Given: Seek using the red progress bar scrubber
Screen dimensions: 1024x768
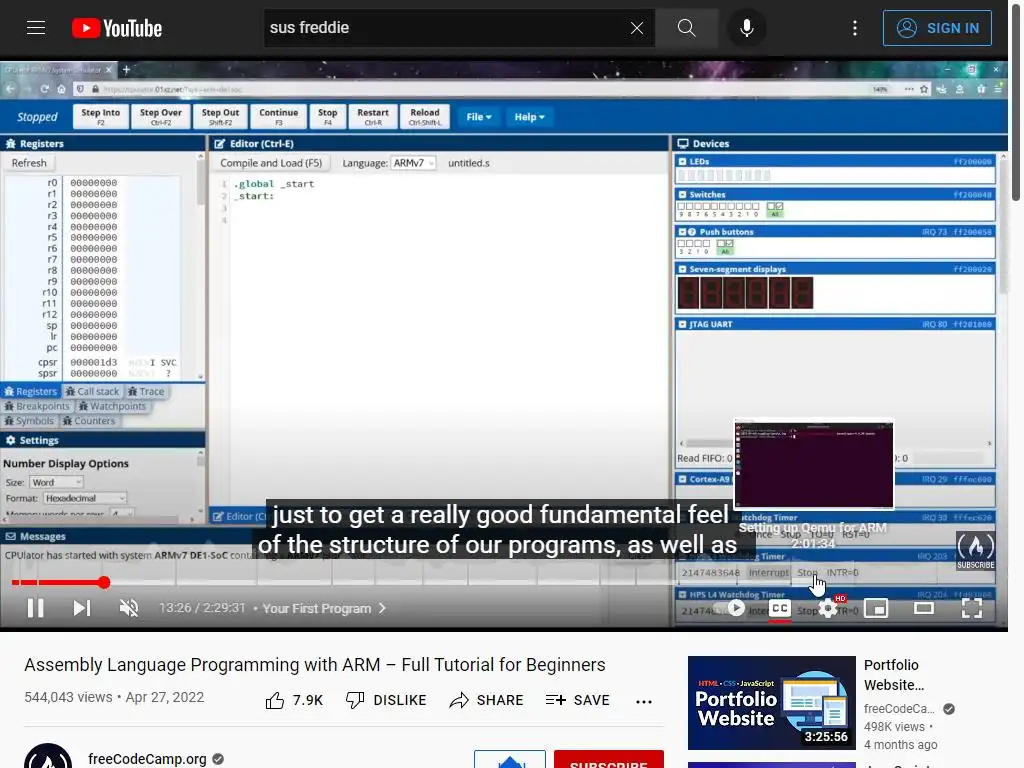Looking at the screenshot, I should click(104, 583).
